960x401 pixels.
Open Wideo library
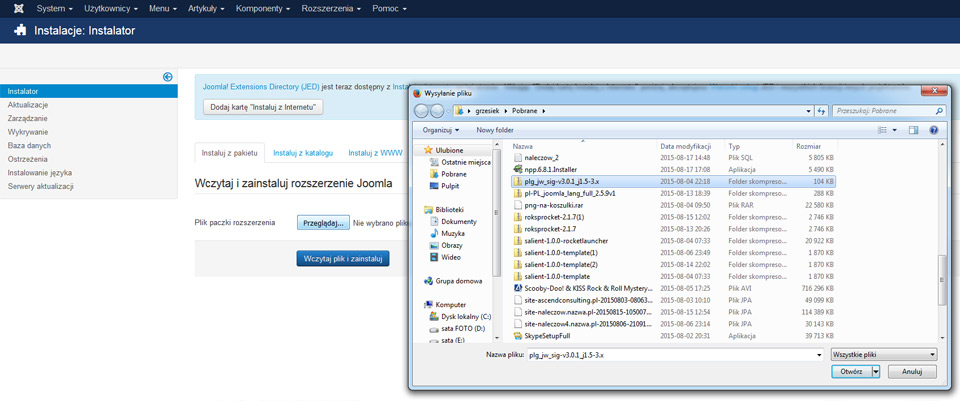[x=446, y=257]
